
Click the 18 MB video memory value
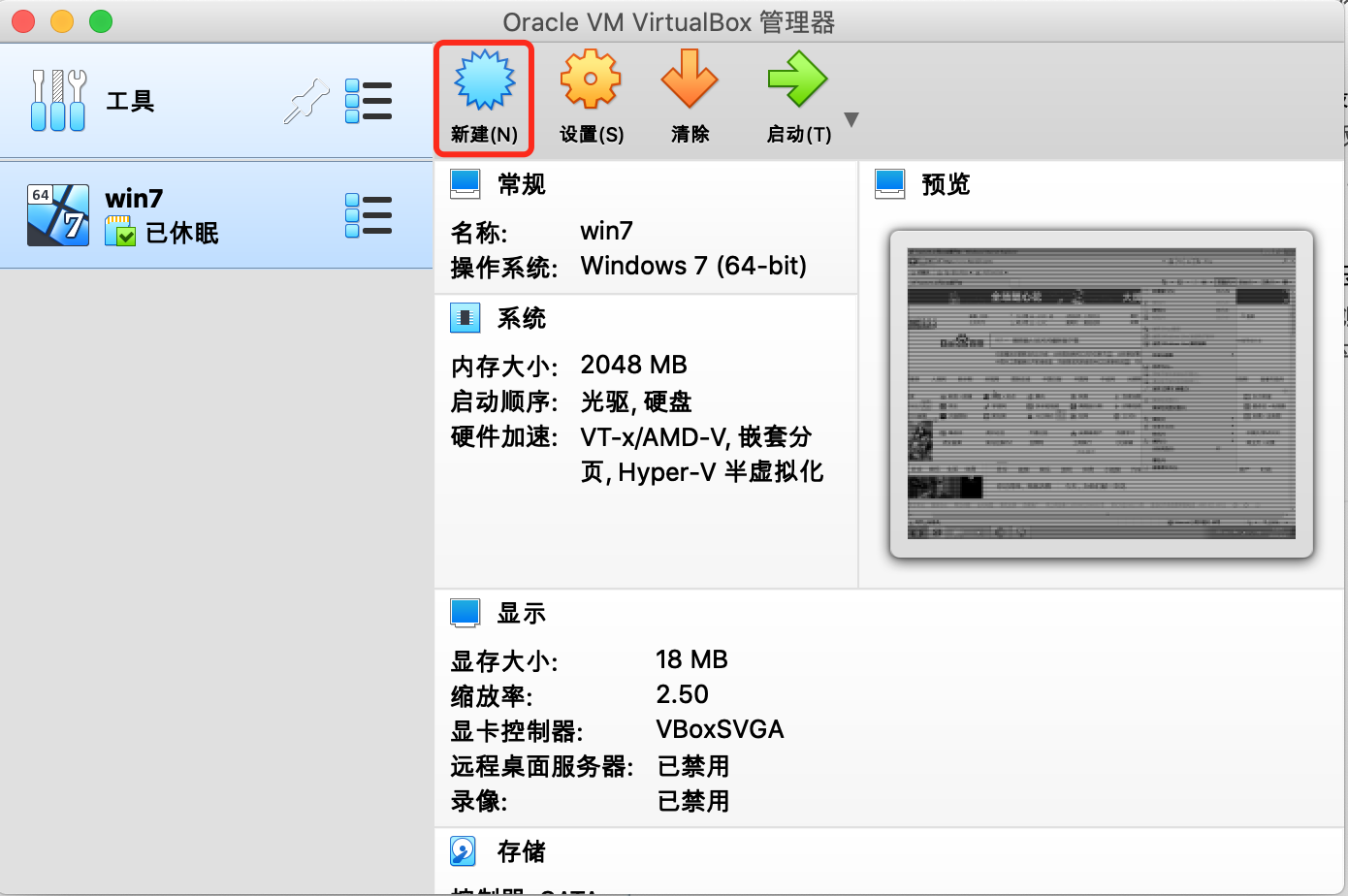point(691,659)
